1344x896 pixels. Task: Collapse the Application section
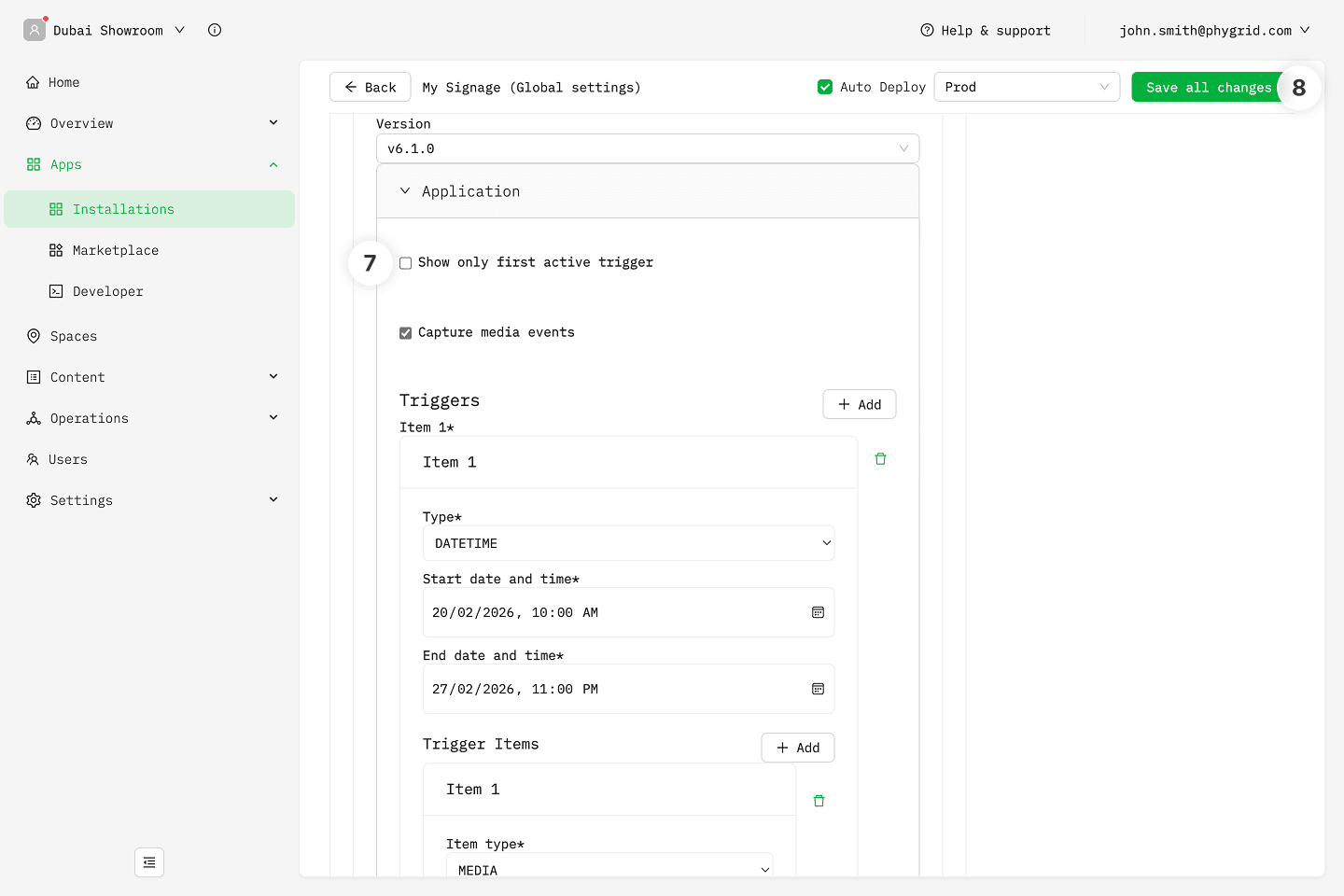tap(405, 191)
